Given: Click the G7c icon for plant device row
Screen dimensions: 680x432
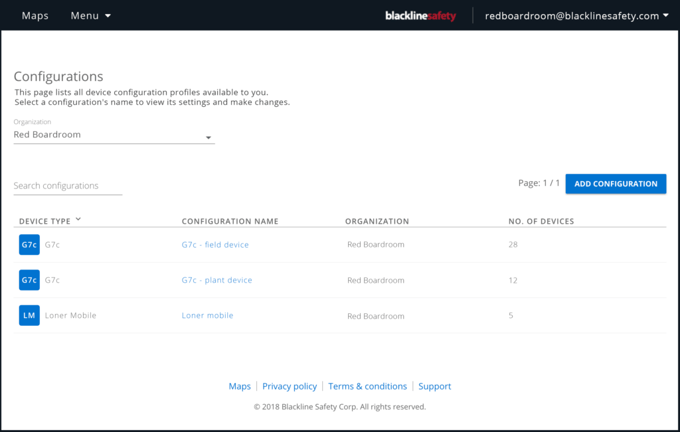Looking at the screenshot, I should (x=29, y=280).
